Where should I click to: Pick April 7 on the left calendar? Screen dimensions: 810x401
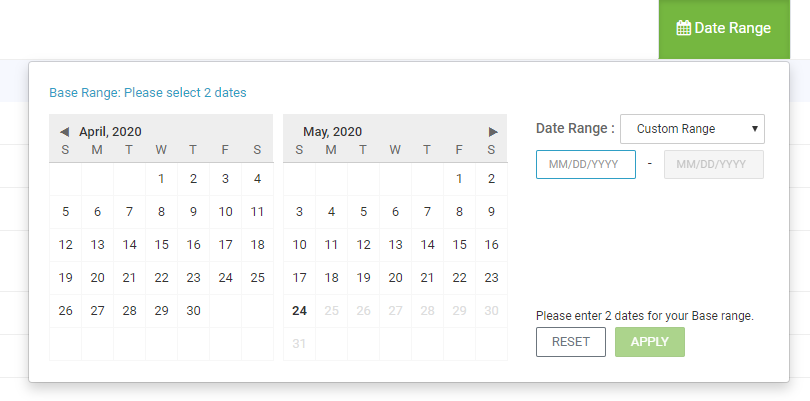pos(129,212)
